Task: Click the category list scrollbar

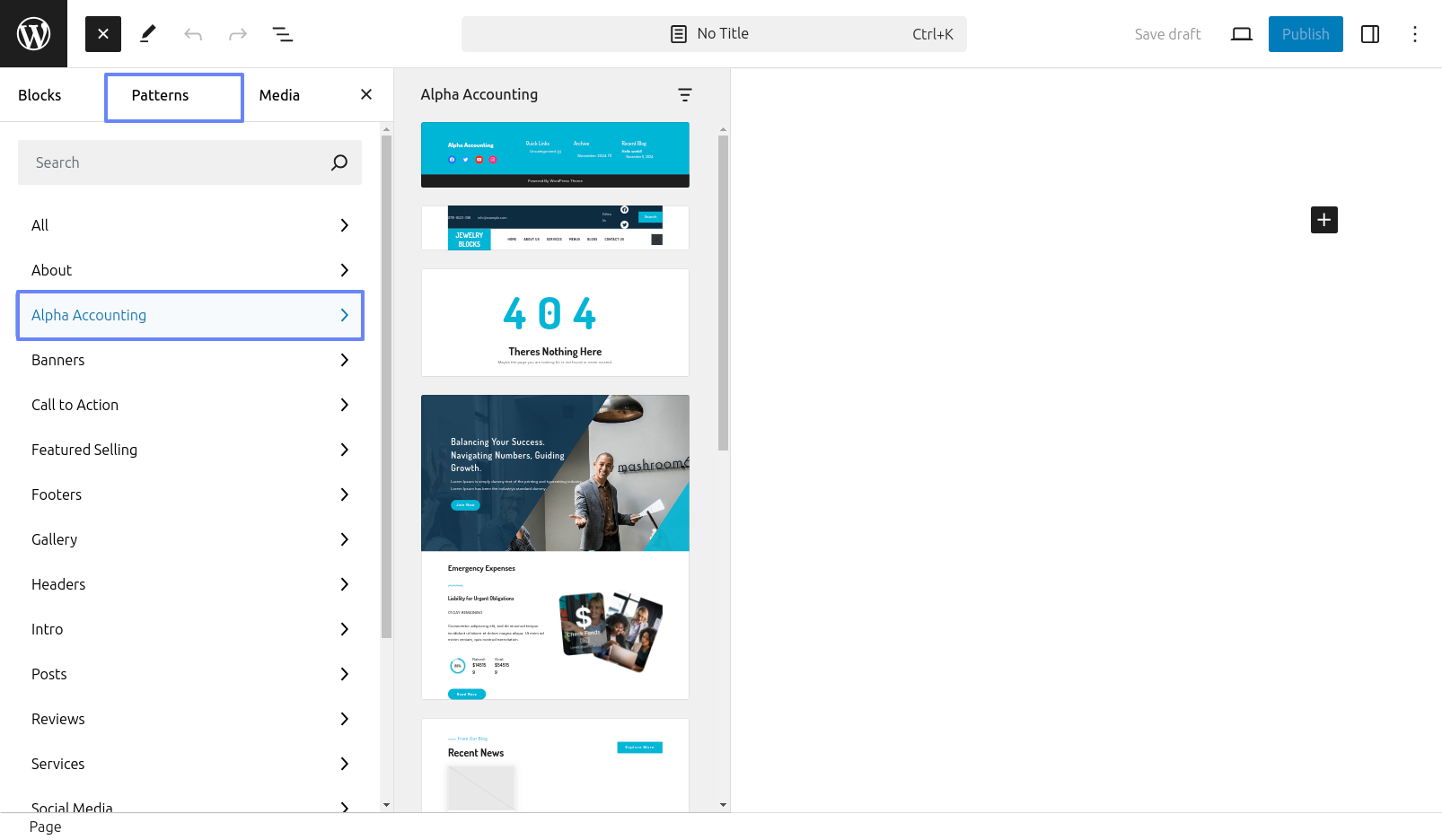Action: click(386, 386)
